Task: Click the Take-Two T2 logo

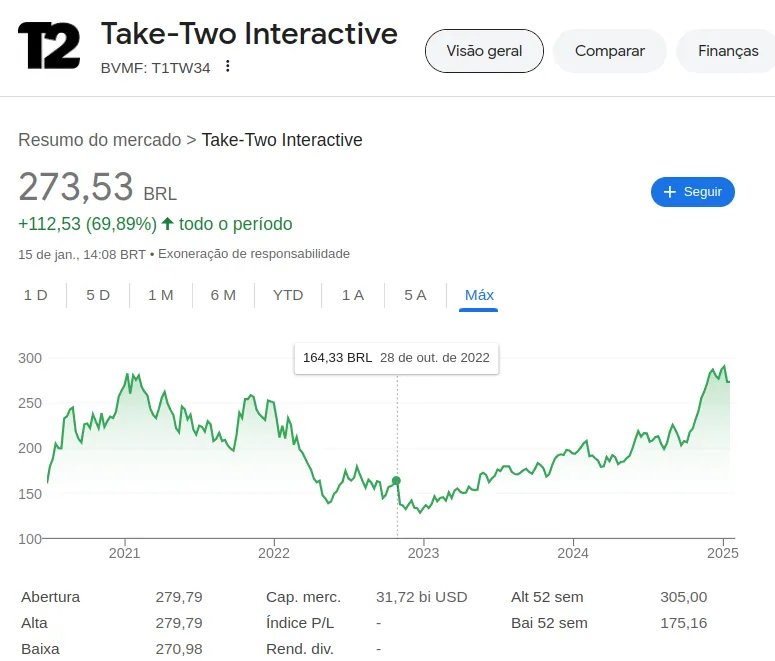Action: 49,46
